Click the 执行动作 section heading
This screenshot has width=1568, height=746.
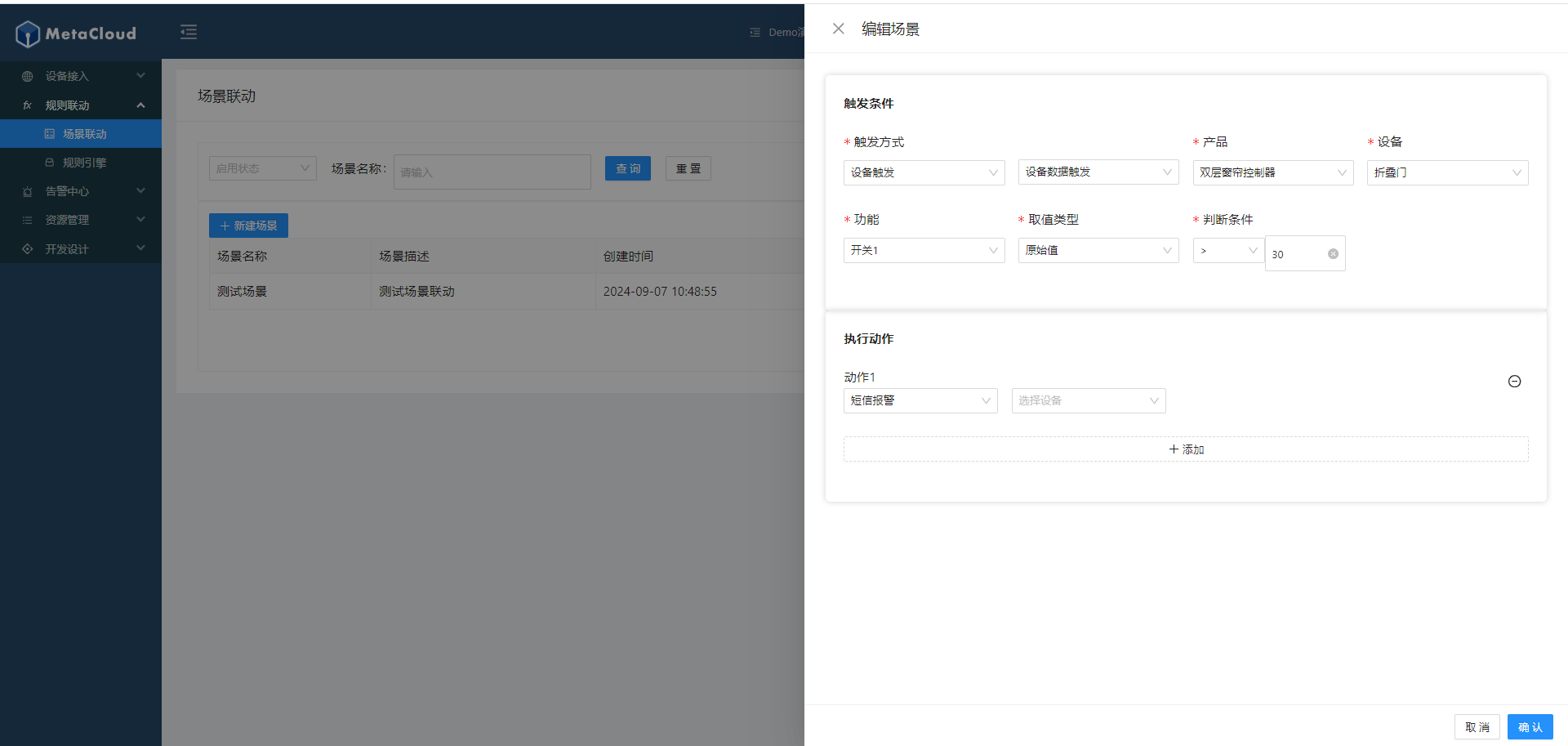coord(868,339)
